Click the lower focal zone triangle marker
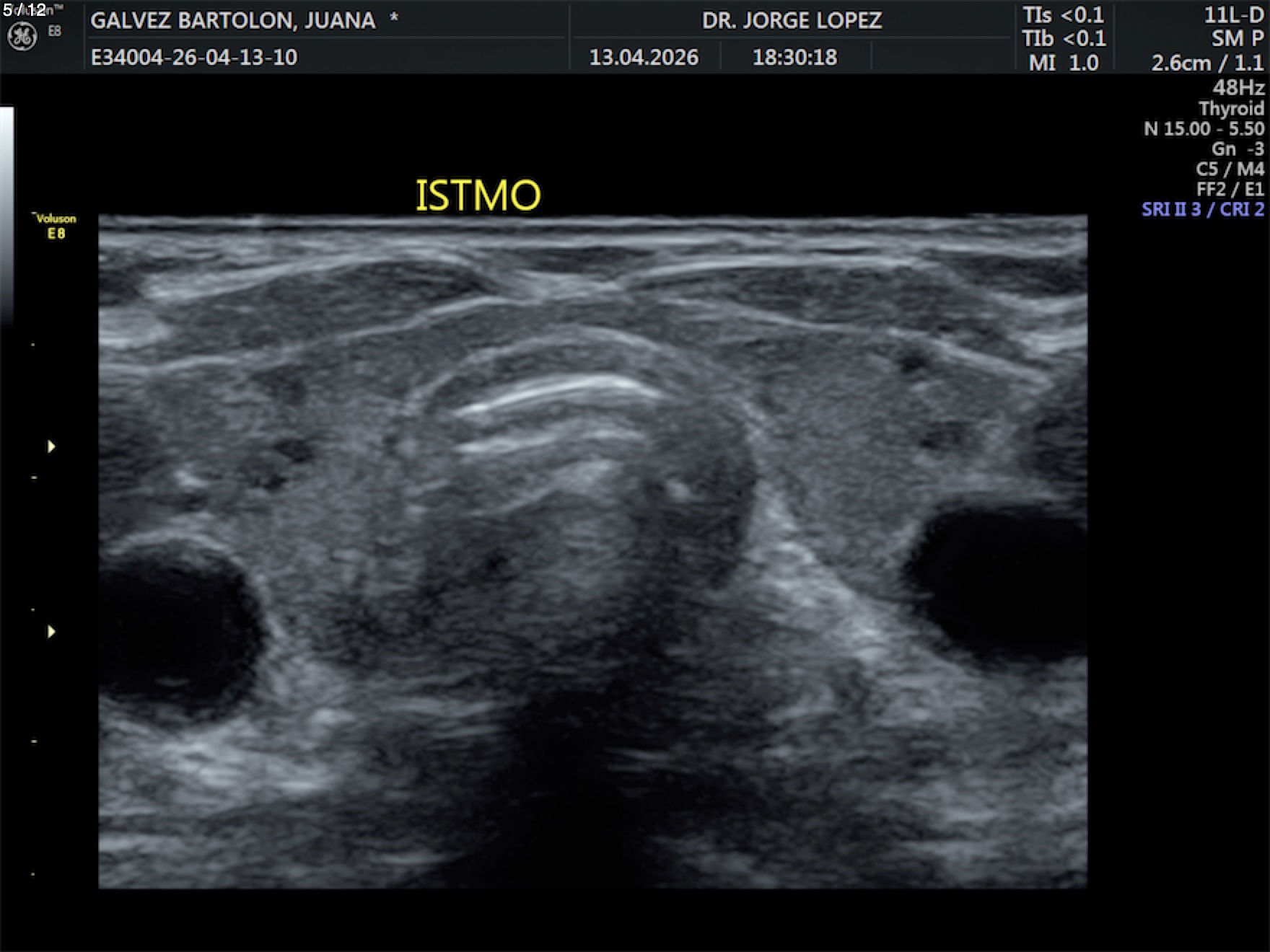This screenshot has width=1270, height=952. [x=51, y=632]
